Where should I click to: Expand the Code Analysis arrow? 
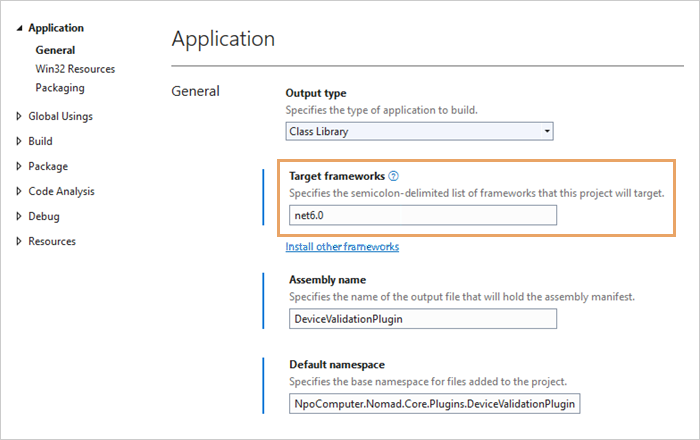tap(19, 191)
